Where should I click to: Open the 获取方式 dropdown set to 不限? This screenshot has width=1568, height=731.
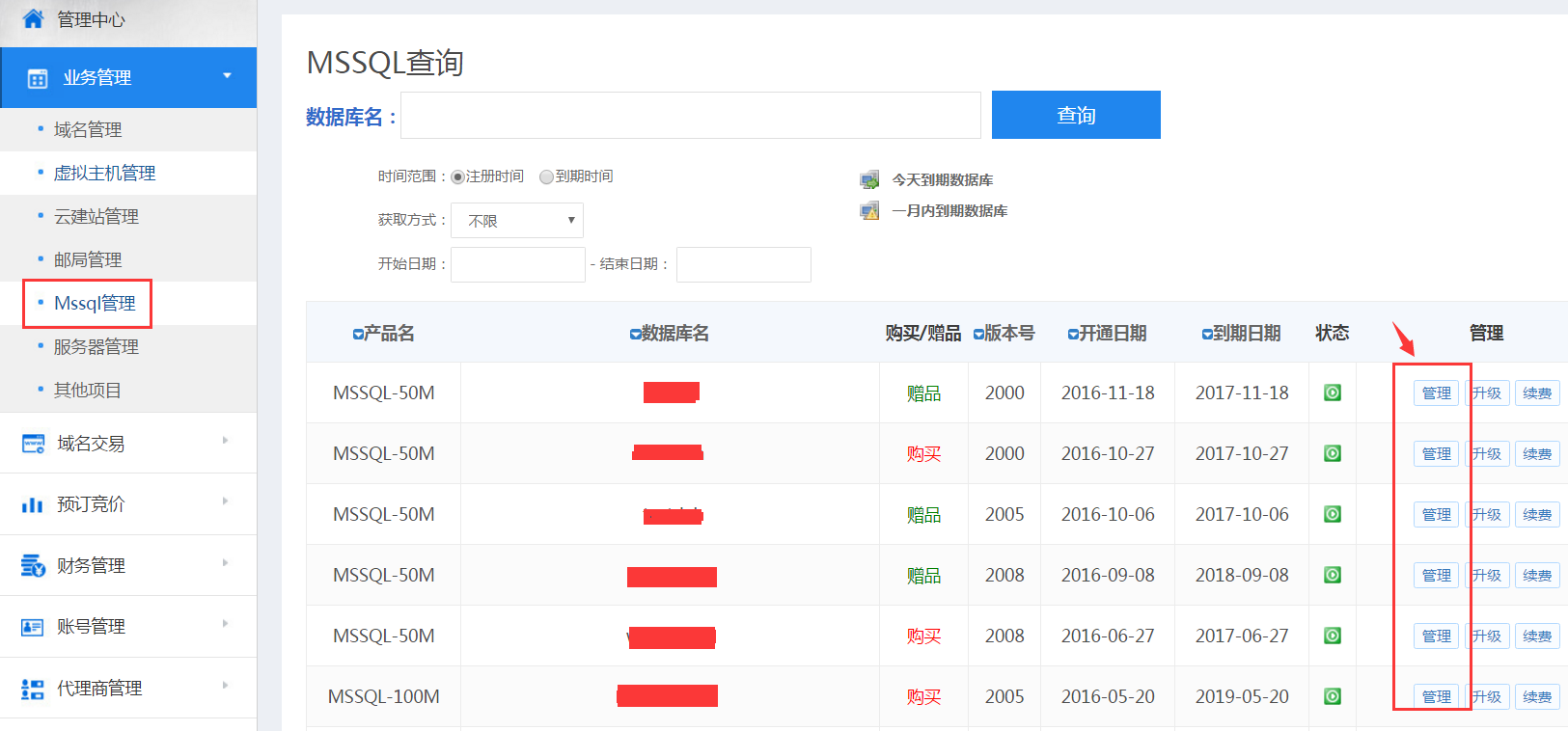click(517, 221)
